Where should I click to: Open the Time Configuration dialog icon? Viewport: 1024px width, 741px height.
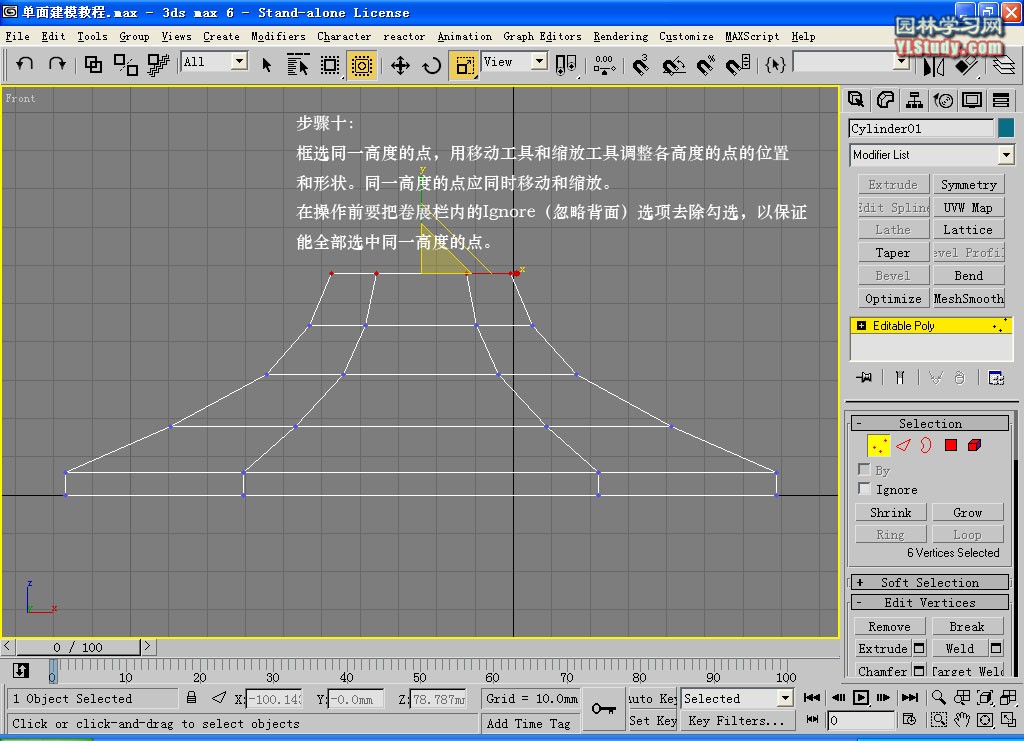[x=909, y=720]
